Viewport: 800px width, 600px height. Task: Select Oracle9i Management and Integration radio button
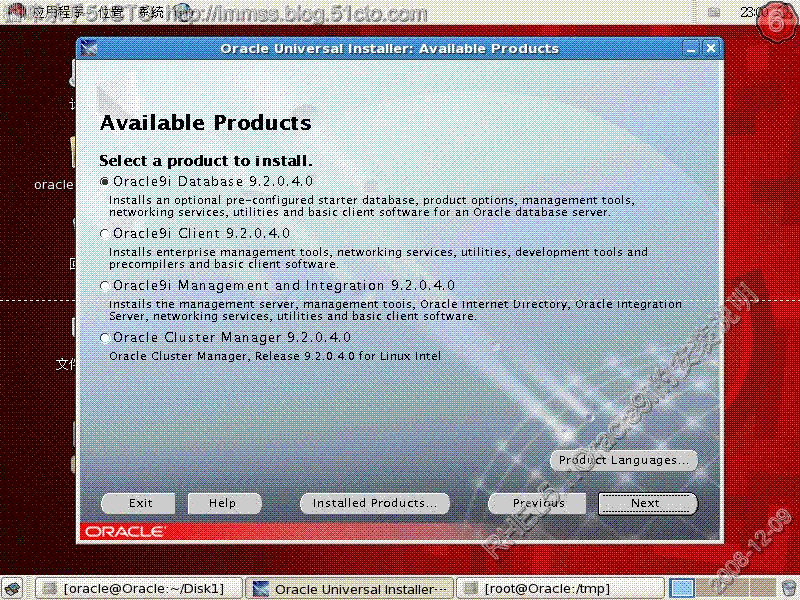tap(105, 286)
